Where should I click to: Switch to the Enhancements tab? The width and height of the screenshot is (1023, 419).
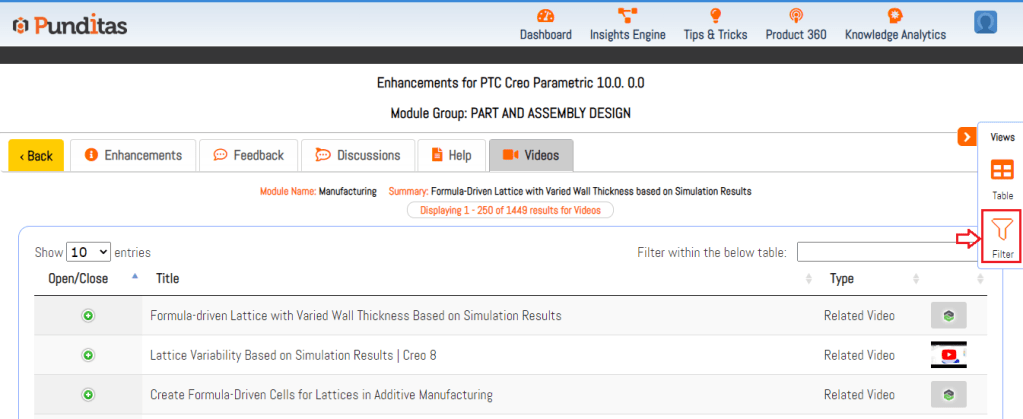tap(133, 155)
